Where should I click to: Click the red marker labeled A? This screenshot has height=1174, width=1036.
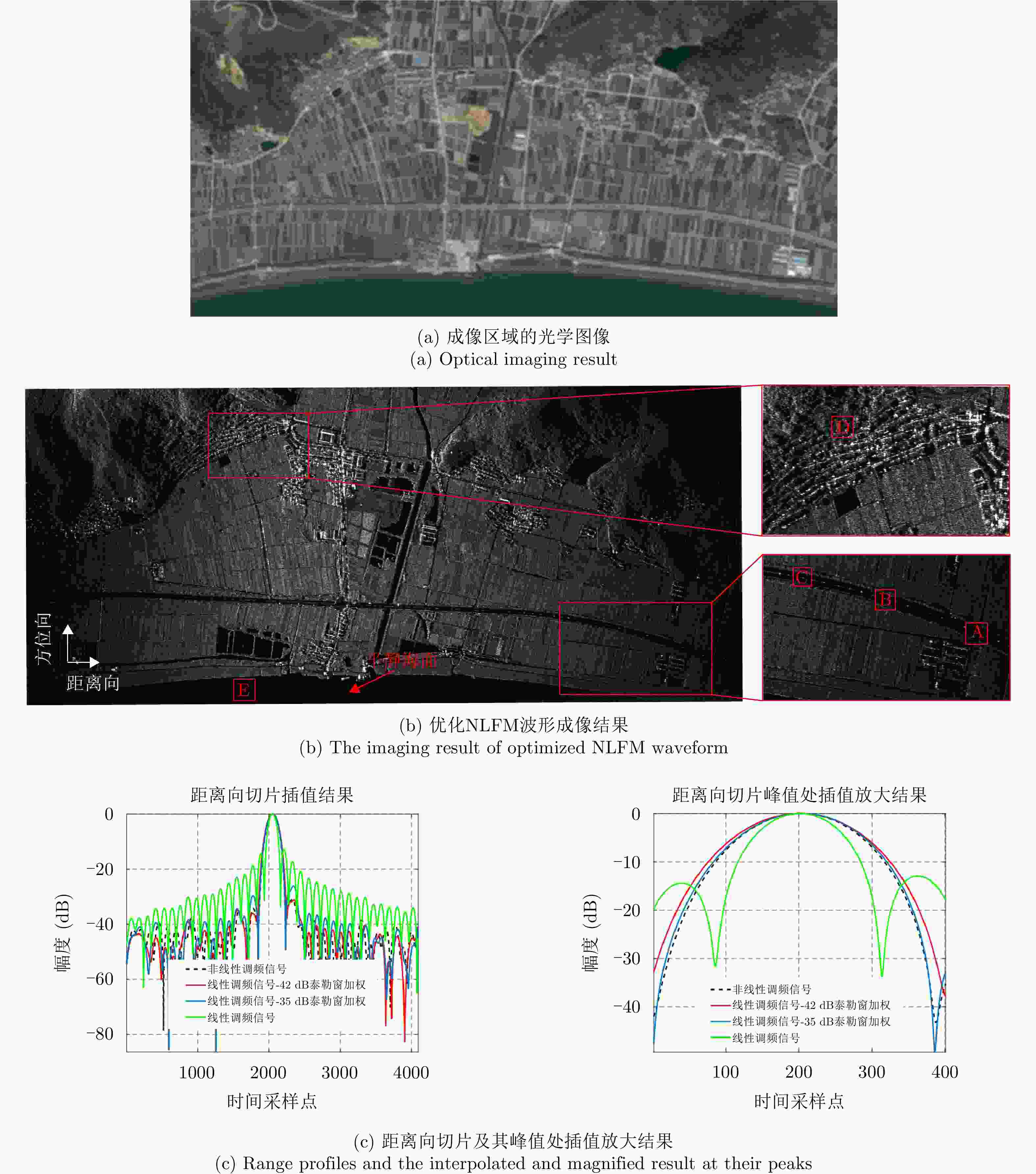coord(976,632)
